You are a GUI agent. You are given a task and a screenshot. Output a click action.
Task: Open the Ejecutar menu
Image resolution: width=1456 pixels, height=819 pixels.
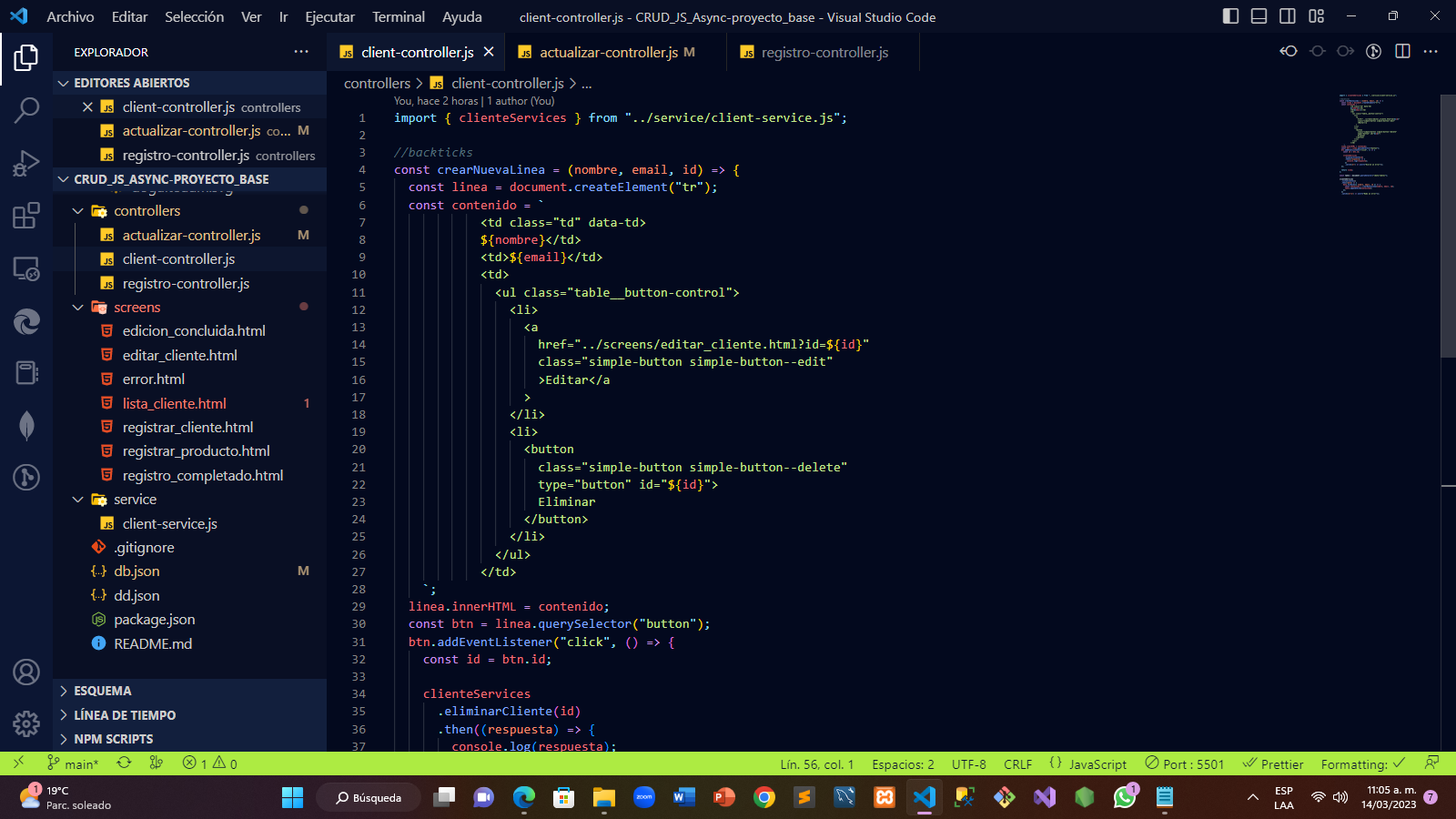tap(329, 16)
